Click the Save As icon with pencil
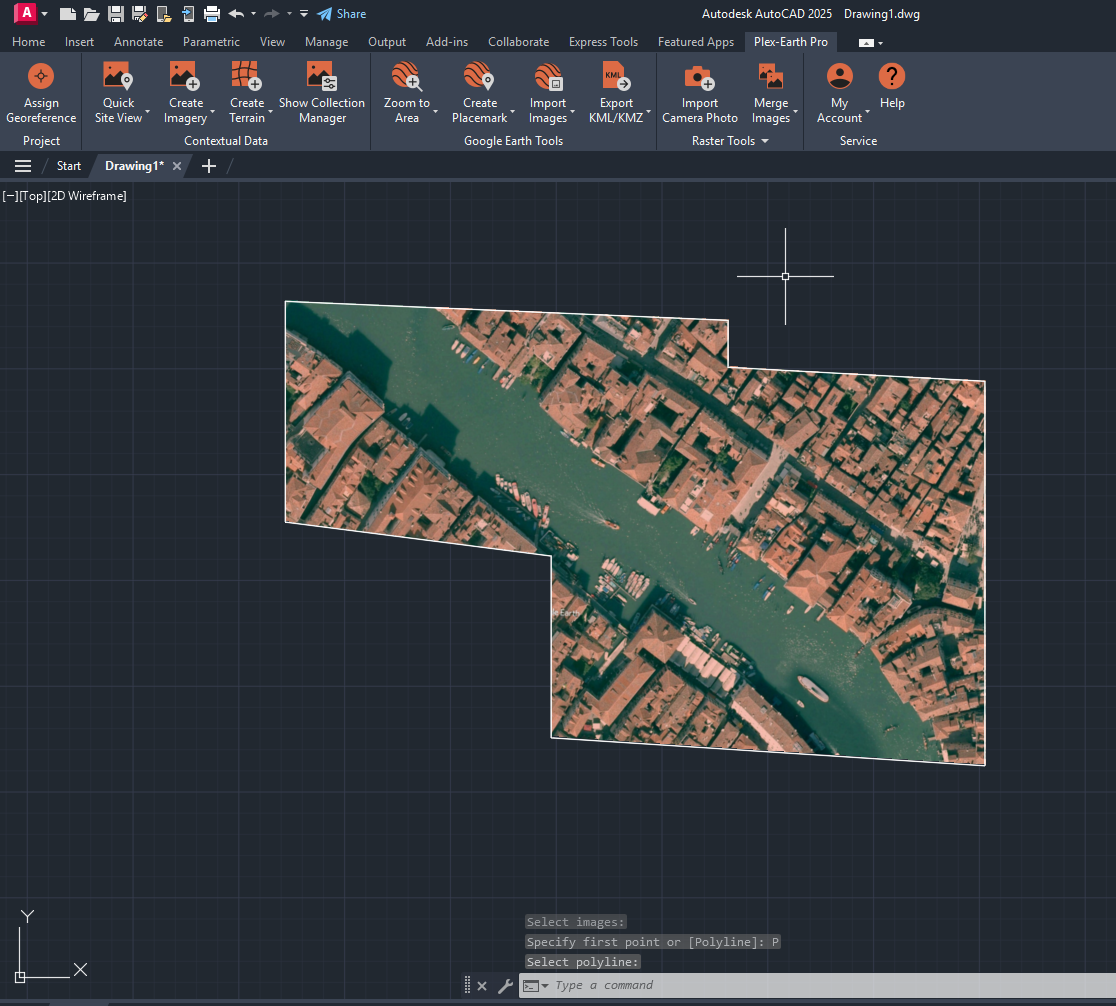This screenshot has width=1116, height=1006. (x=140, y=14)
